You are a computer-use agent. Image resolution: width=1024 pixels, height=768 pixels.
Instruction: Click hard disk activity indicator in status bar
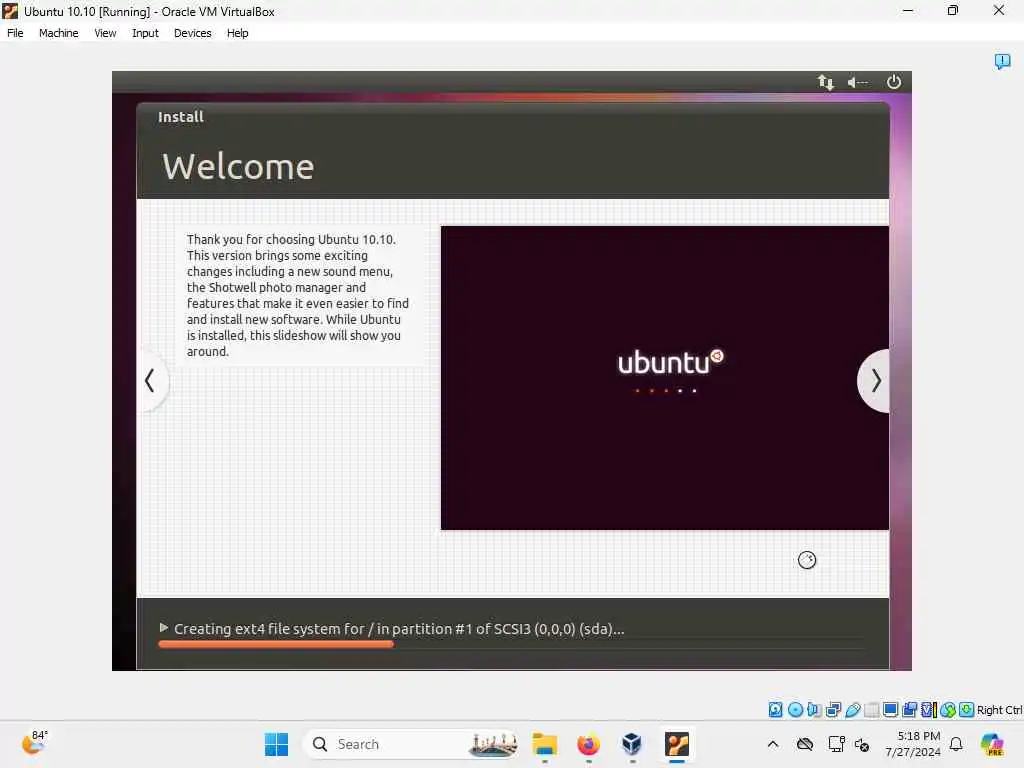775,710
